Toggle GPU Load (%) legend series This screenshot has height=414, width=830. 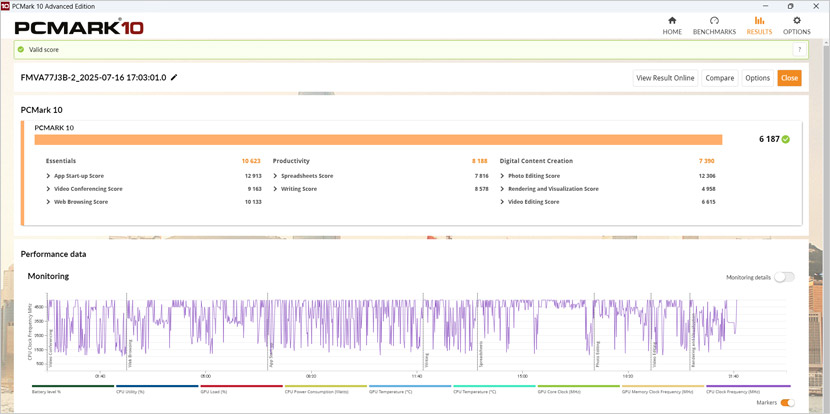241,389
